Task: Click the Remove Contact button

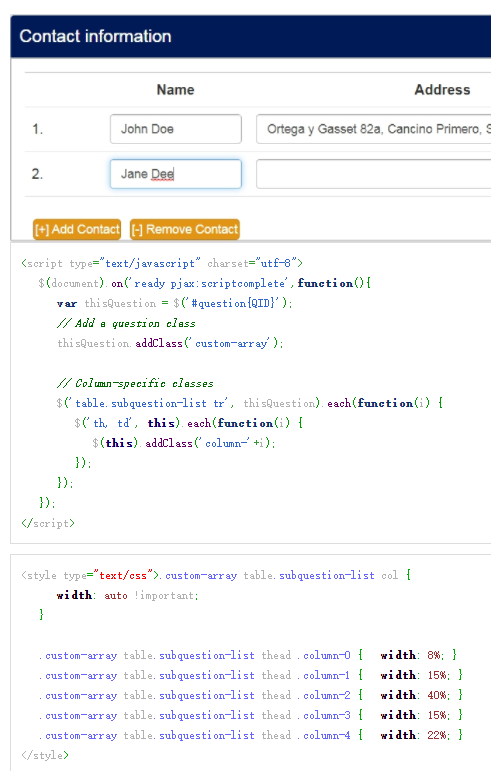Action: [185, 229]
